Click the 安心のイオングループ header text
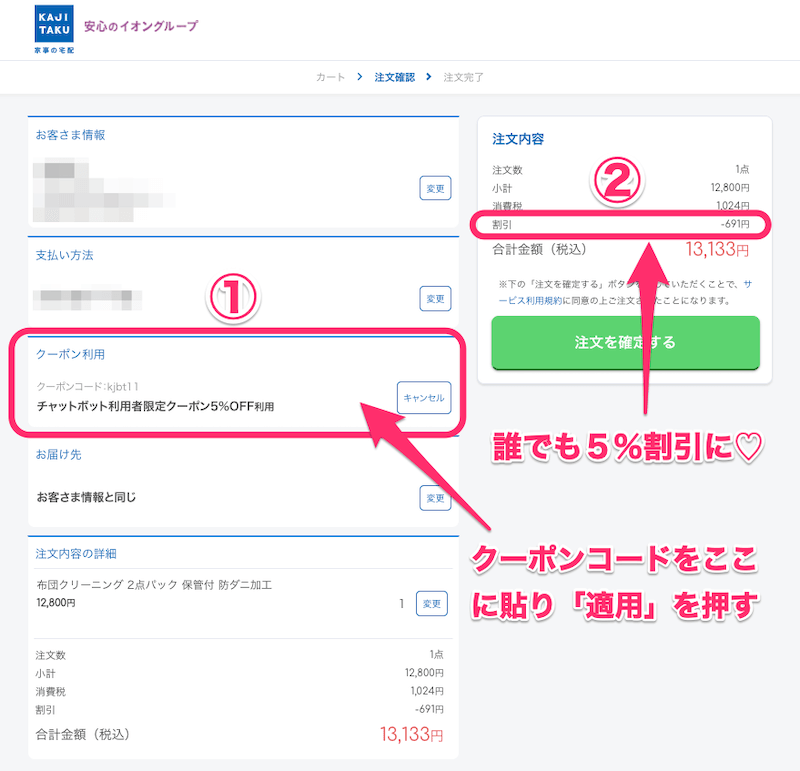The width and height of the screenshot is (800, 771). coord(141,26)
